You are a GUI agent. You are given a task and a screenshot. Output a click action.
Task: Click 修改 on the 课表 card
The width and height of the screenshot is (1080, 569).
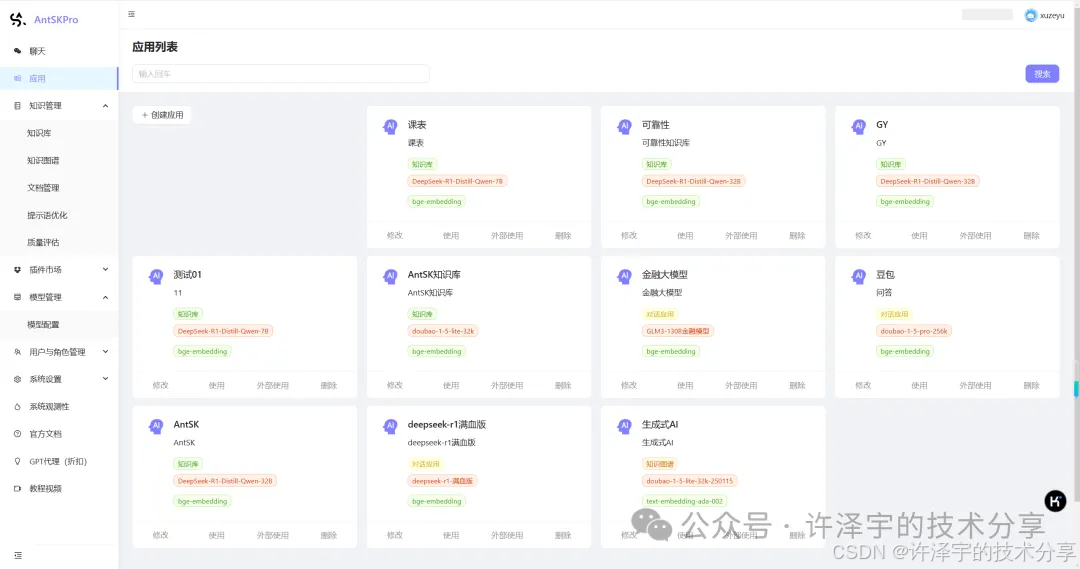tap(395, 236)
